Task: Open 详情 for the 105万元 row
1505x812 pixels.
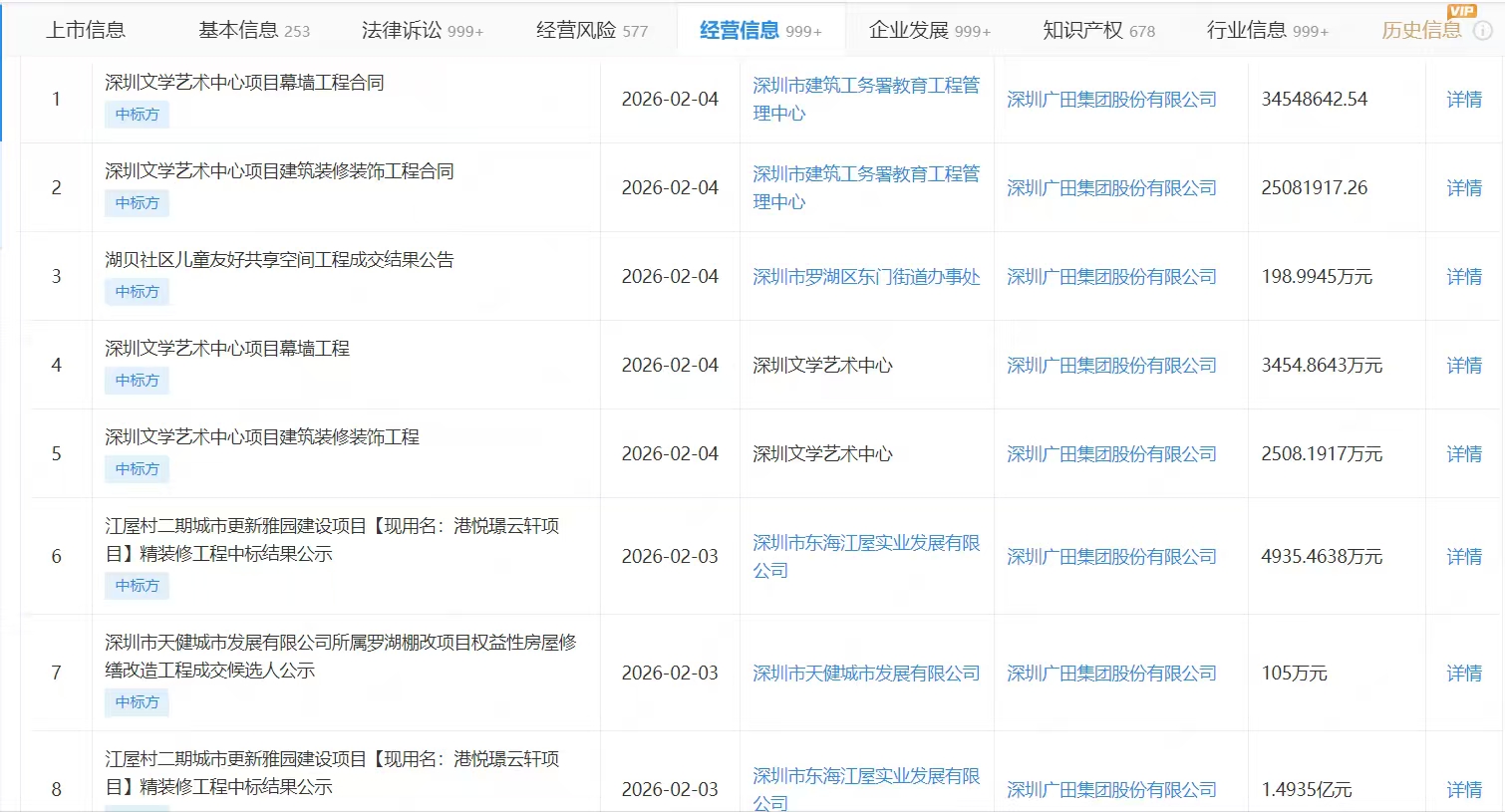Action: click(x=1464, y=673)
